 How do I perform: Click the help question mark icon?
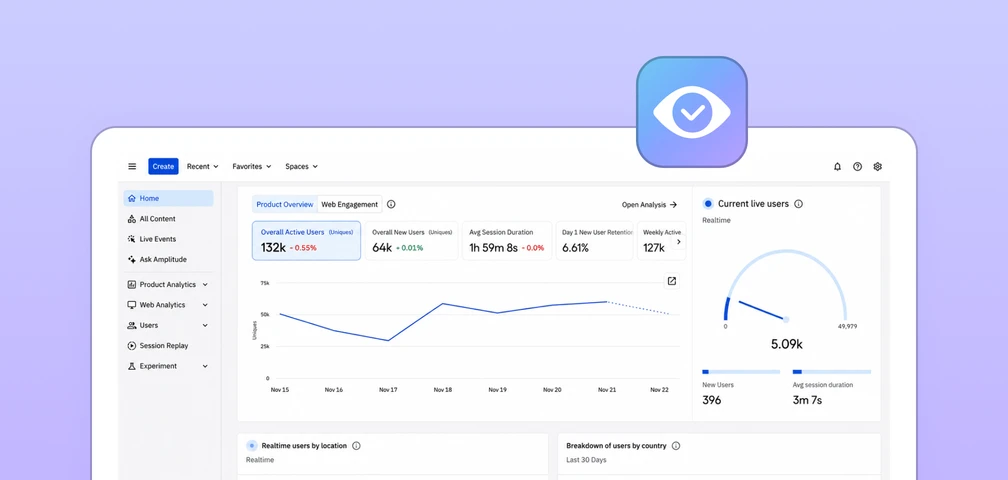click(857, 166)
